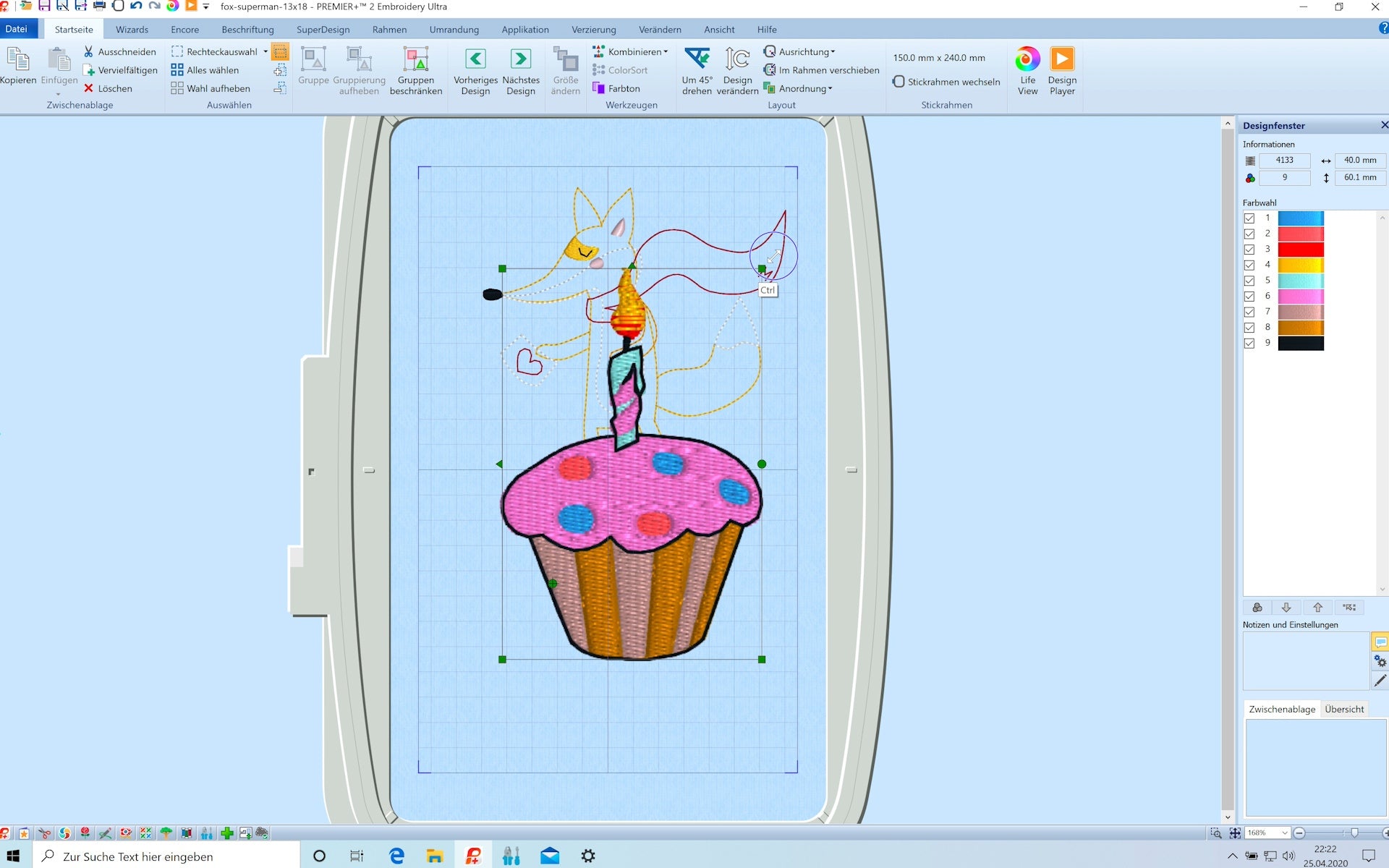Rotate design with Um 45° drehen
This screenshot has height=868, width=1389.
pos(697,71)
